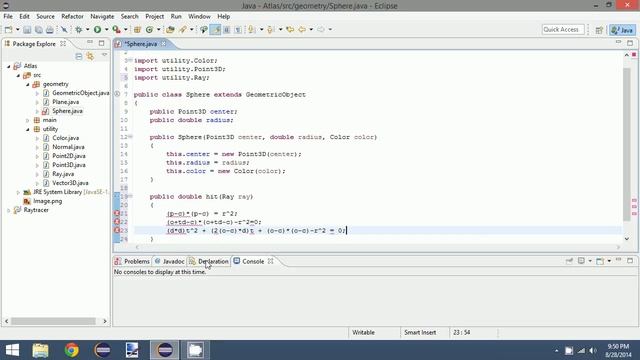Switch to the Javadoc tab
Viewport: 640px width, 360px height.
[x=169, y=261]
